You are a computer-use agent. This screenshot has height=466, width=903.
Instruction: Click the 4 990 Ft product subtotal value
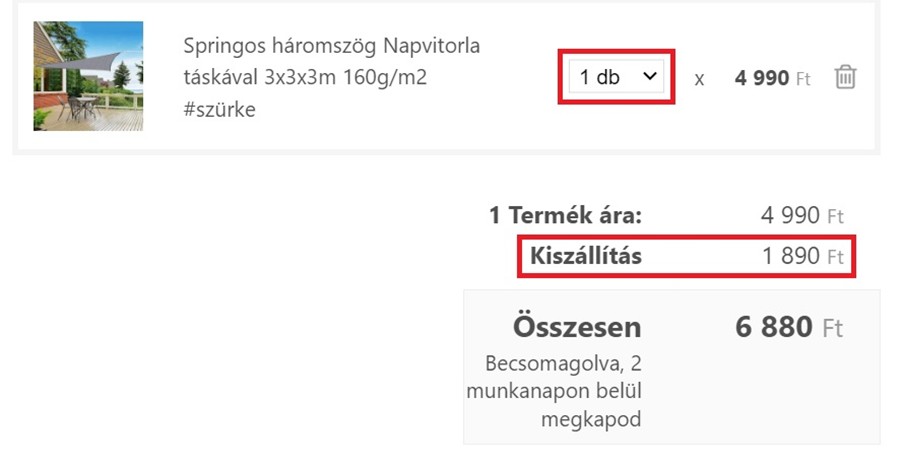coord(802,215)
